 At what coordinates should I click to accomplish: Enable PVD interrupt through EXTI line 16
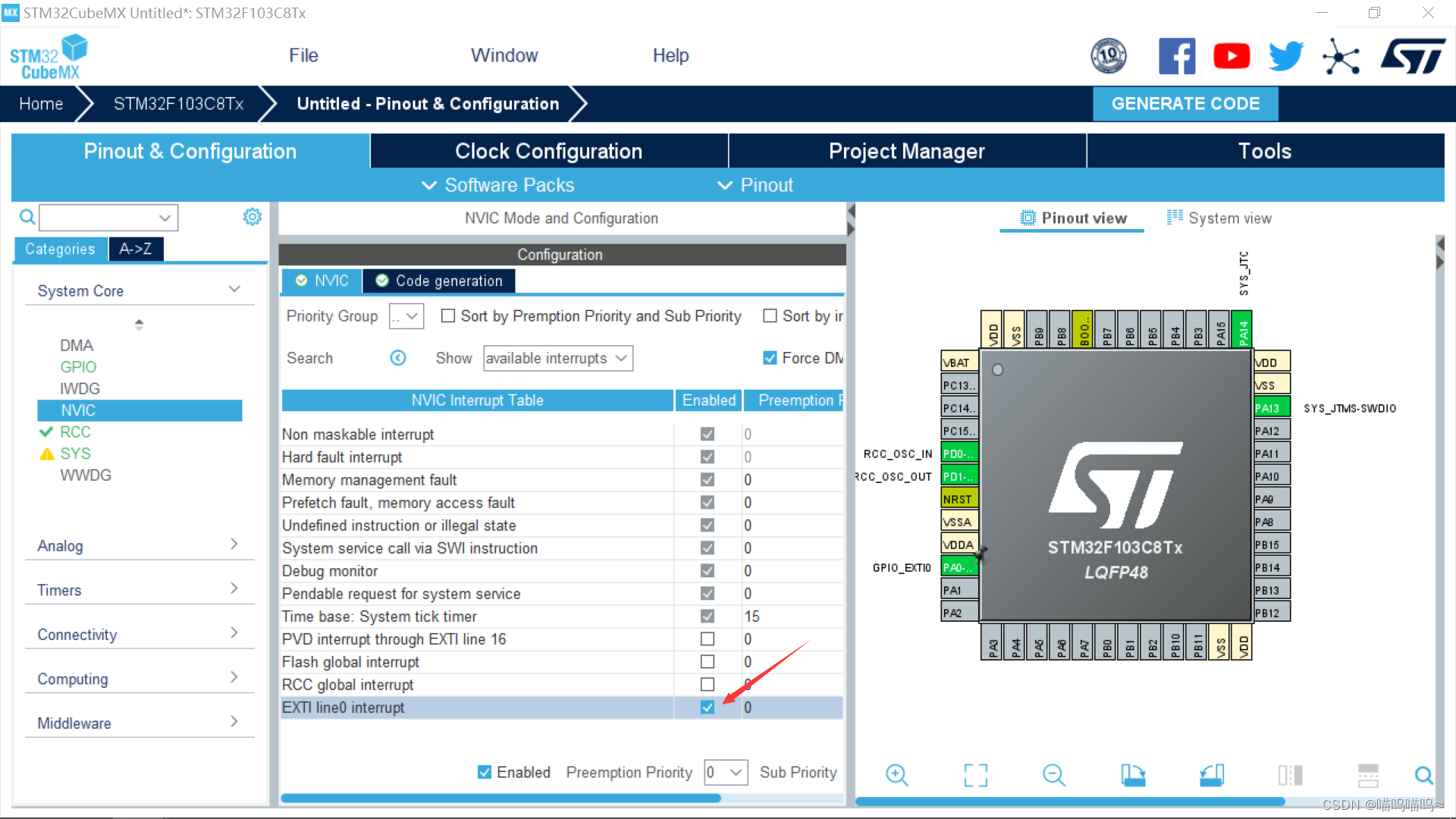click(708, 639)
